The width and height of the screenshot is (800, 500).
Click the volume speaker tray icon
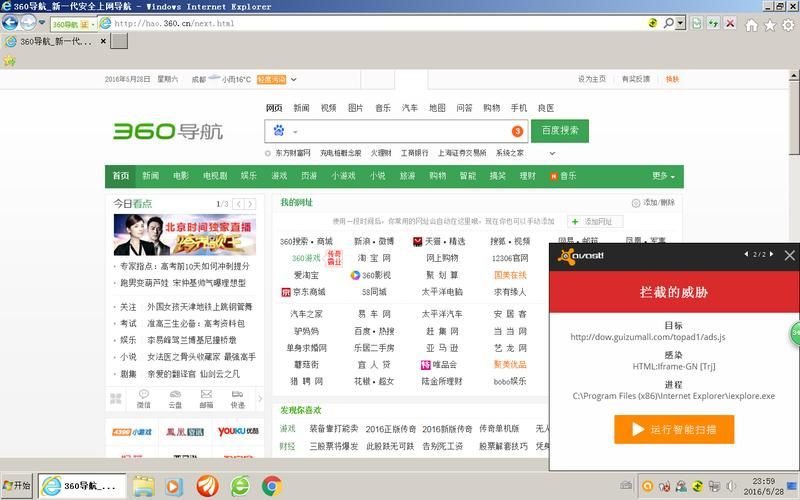pos(731,486)
